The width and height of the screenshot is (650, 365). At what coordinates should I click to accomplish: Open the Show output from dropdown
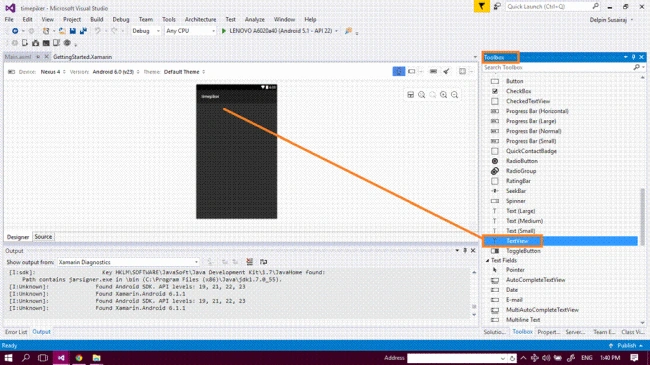click(x=128, y=262)
